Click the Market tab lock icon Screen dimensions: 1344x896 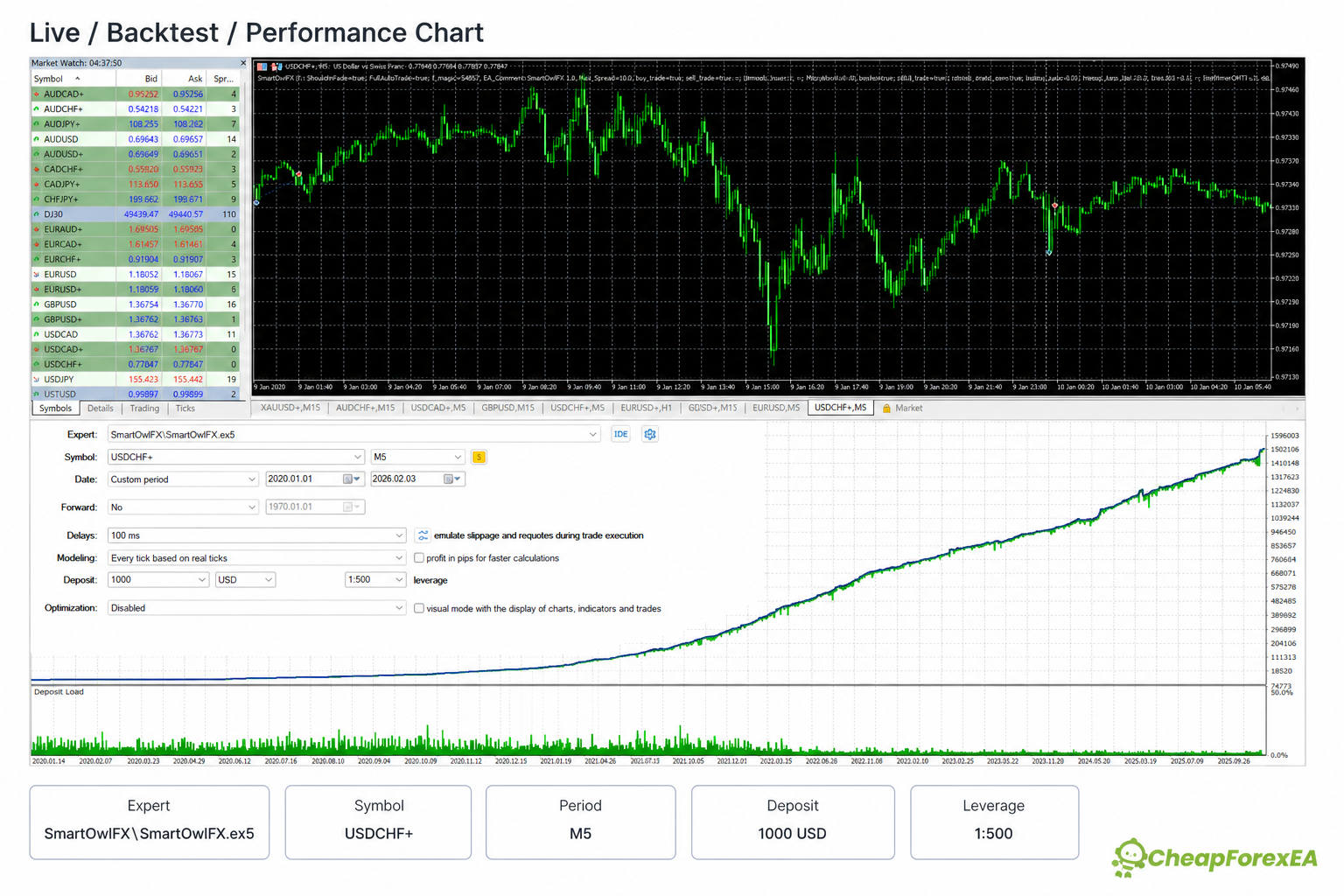pos(886,409)
